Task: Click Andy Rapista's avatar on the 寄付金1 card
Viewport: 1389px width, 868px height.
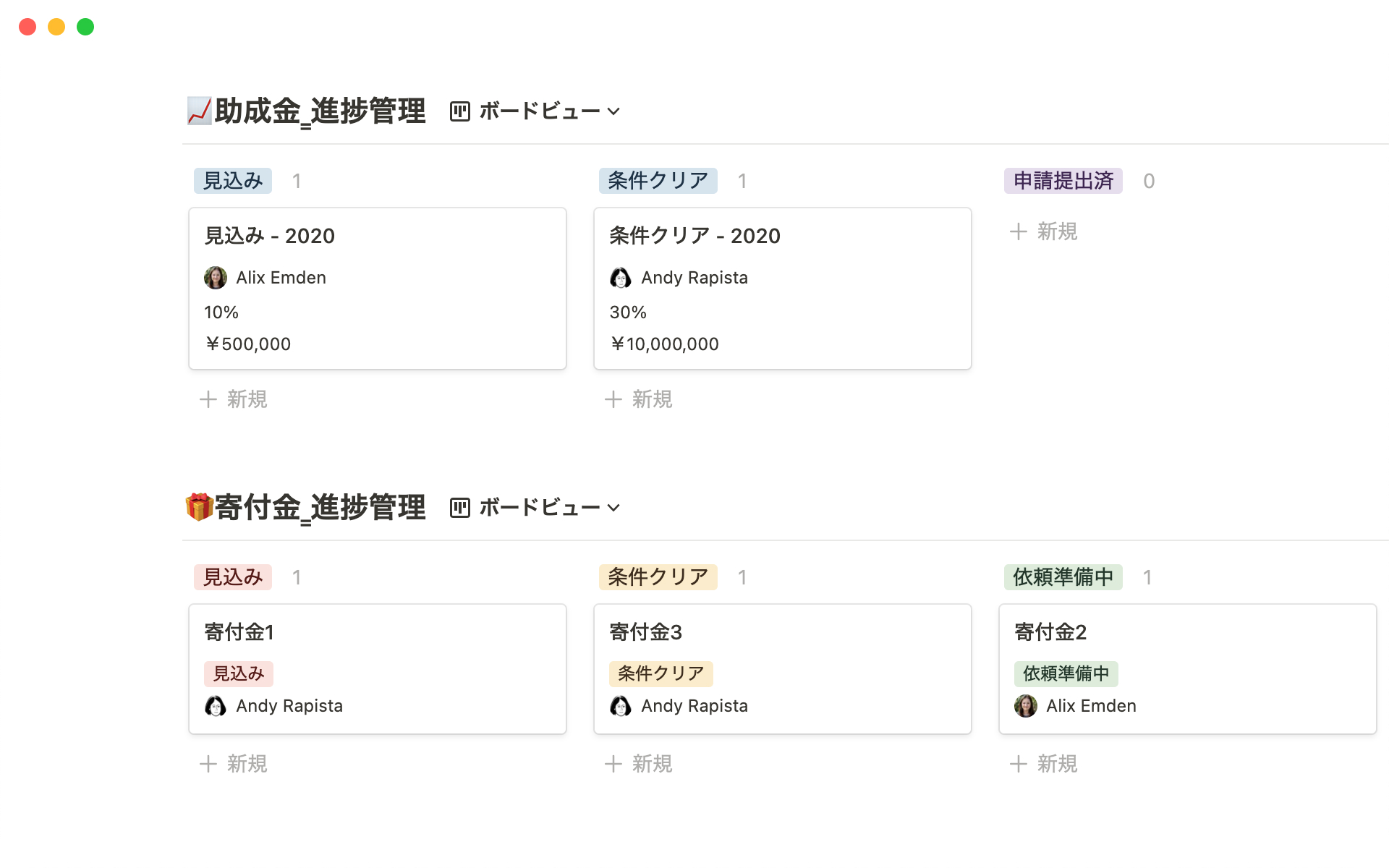Action: point(216,706)
